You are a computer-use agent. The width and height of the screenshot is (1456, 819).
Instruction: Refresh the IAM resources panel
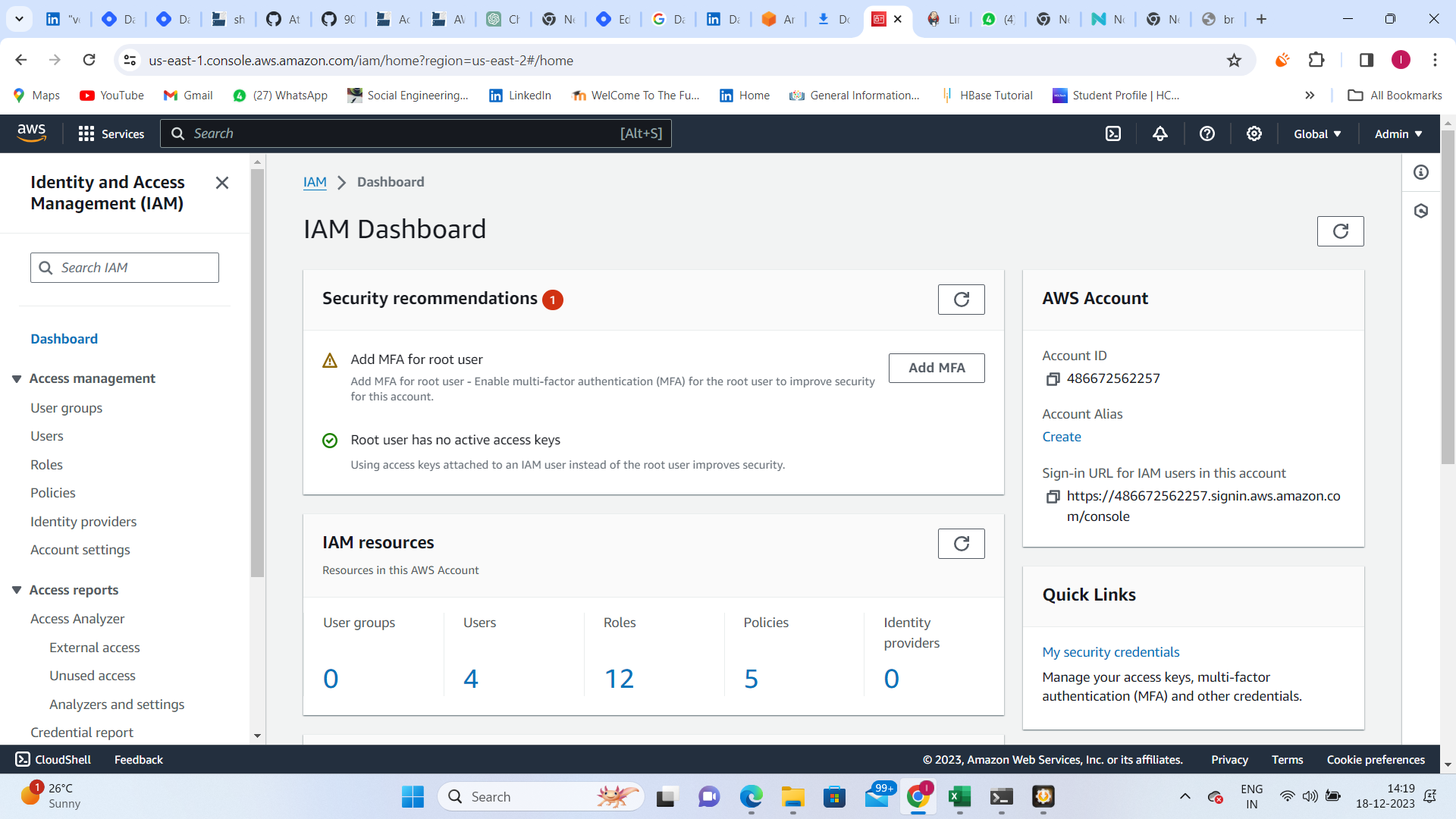(962, 544)
